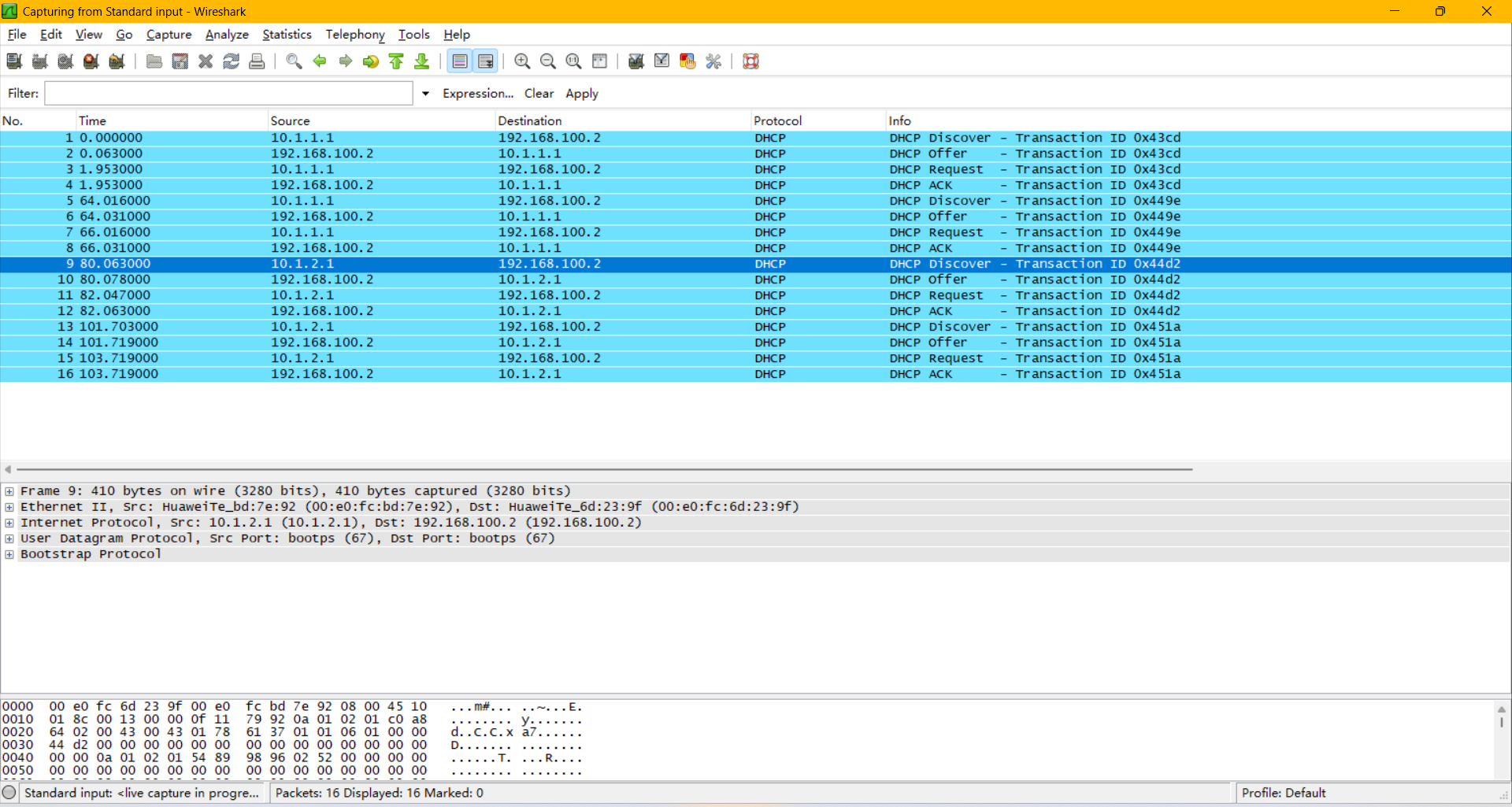Click the packet list horizontal scrollbar
The image size is (1512, 807).
pos(604,469)
